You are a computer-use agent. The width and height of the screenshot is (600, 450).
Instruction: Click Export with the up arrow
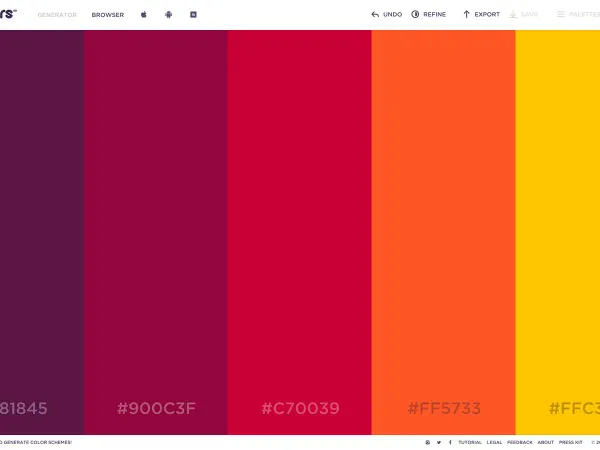pyautogui.click(x=481, y=15)
